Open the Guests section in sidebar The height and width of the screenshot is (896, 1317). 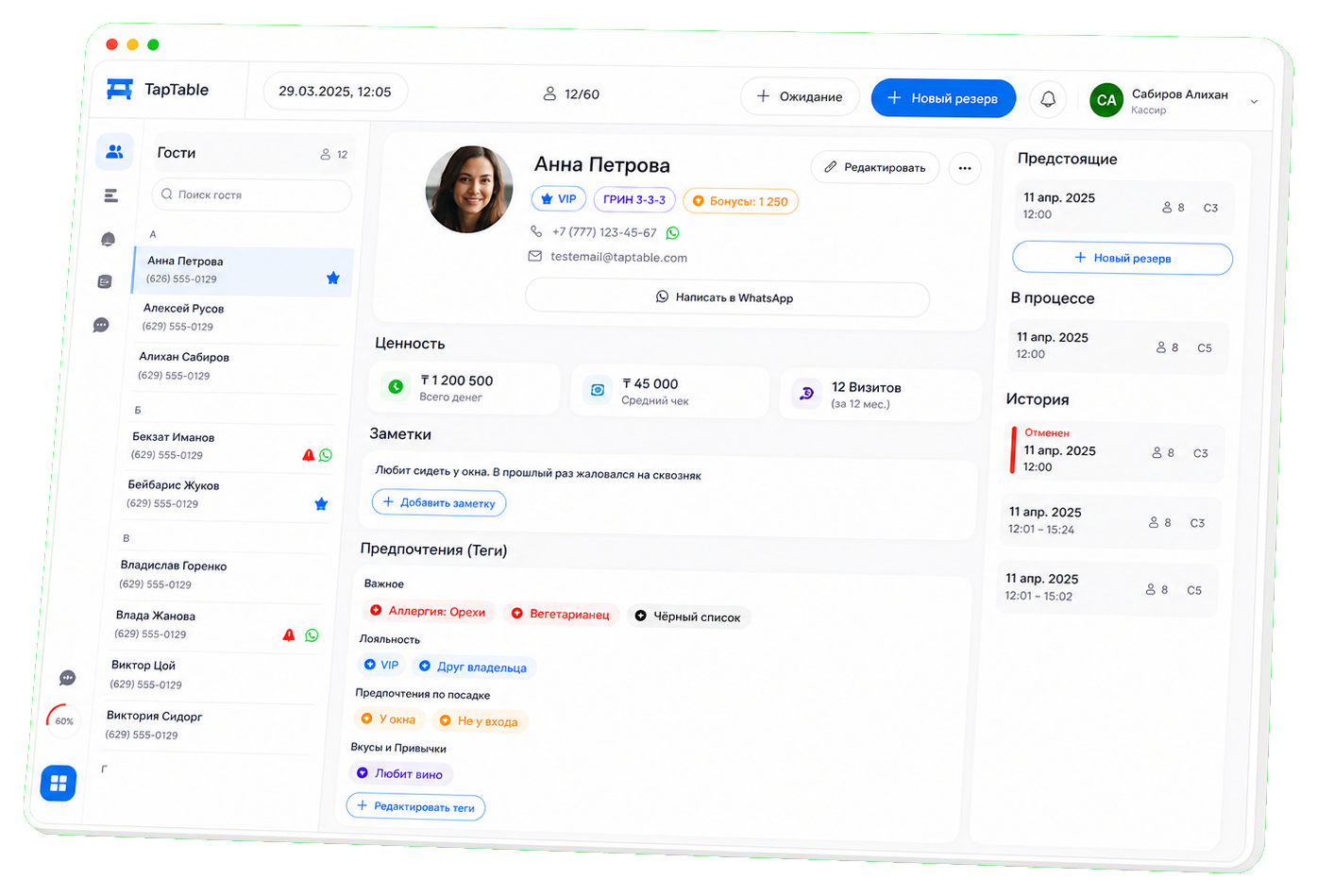[114, 151]
